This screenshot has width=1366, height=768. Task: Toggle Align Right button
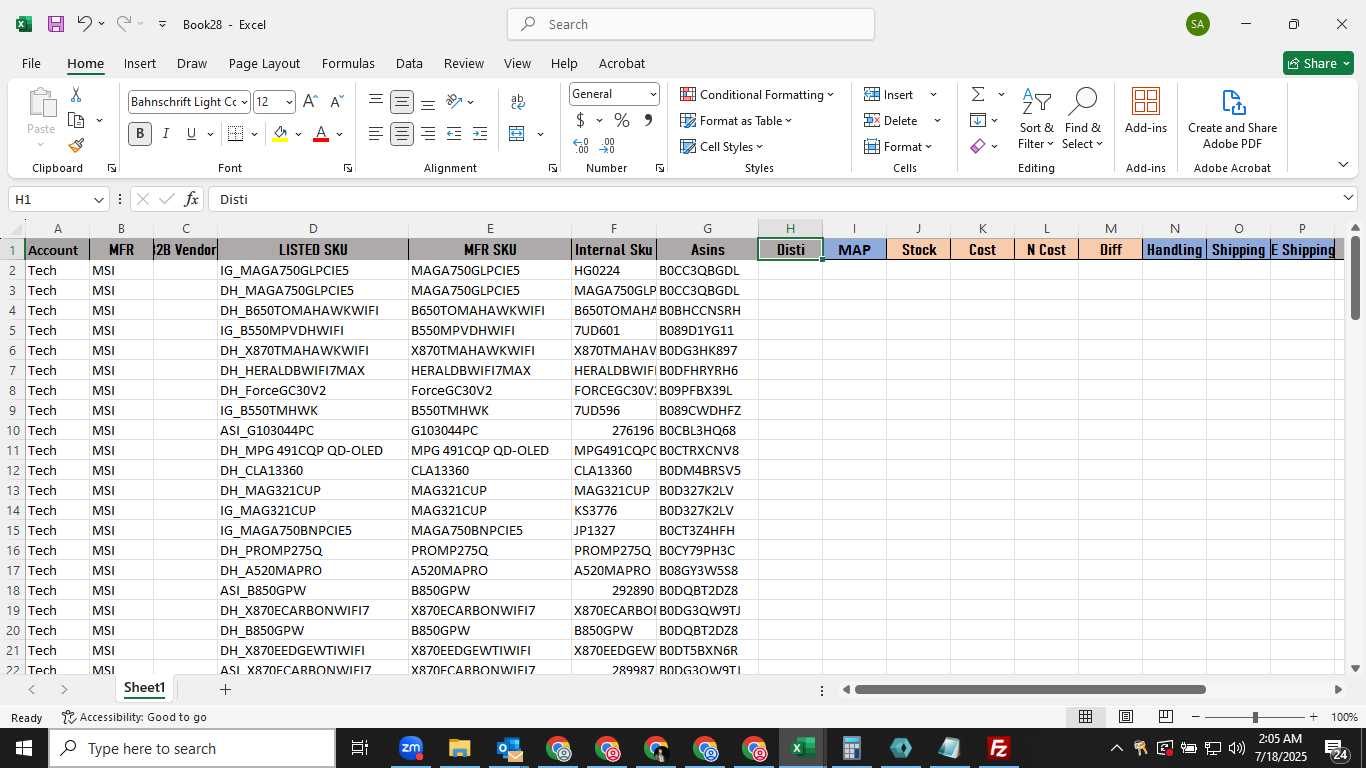pos(428,134)
